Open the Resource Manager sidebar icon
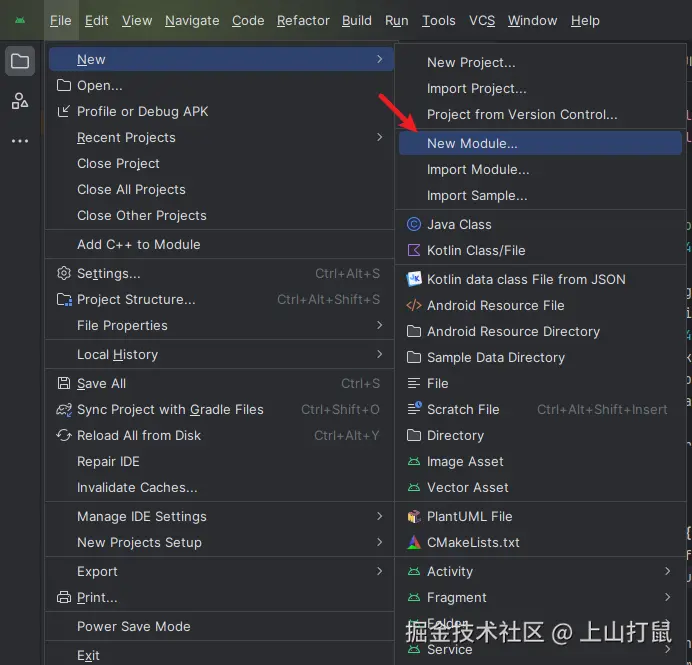This screenshot has width=692, height=665. [x=20, y=101]
